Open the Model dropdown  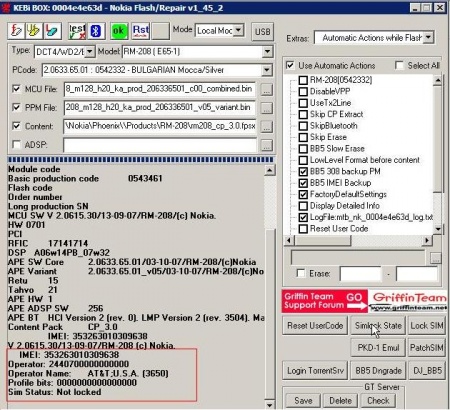pyautogui.click(x=267, y=52)
